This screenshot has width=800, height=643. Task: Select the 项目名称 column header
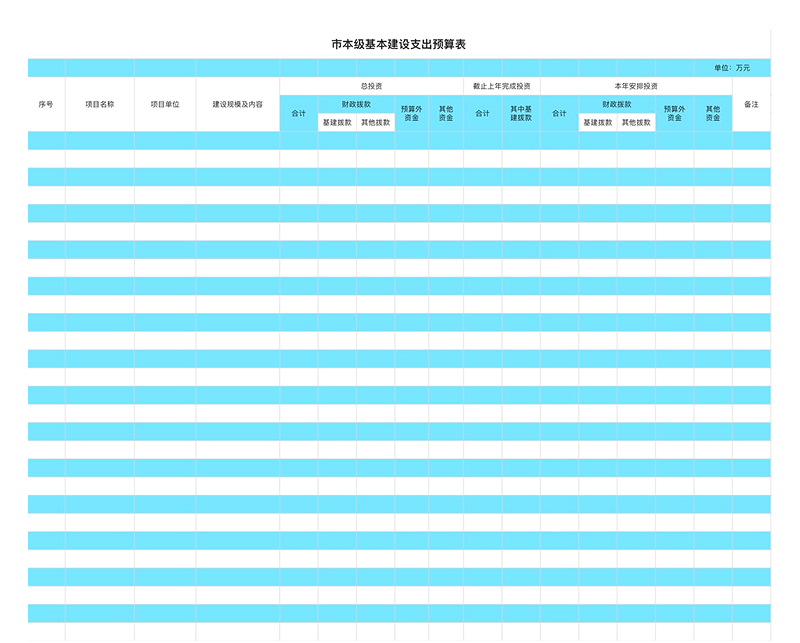pos(100,104)
